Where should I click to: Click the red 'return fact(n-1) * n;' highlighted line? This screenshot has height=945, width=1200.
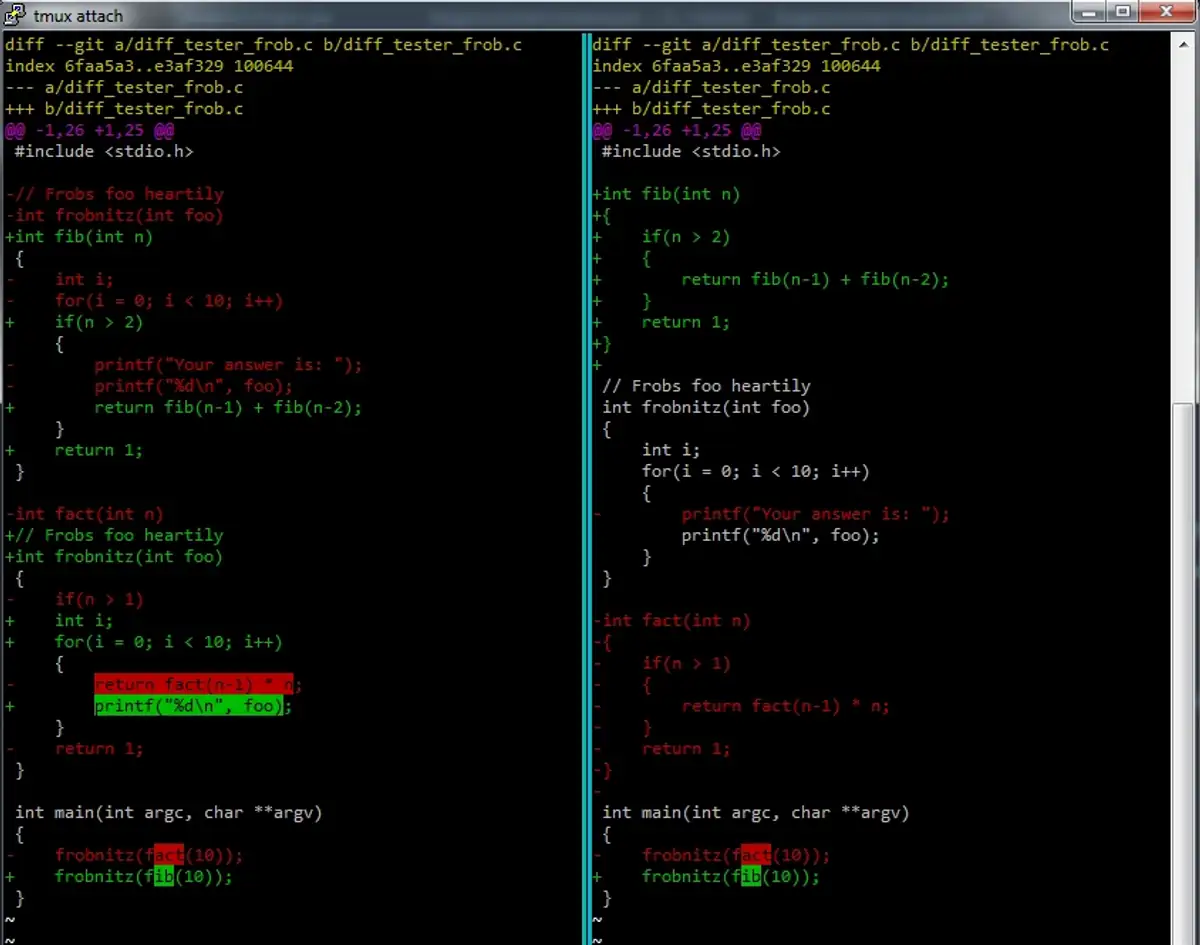[x=193, y=684]
